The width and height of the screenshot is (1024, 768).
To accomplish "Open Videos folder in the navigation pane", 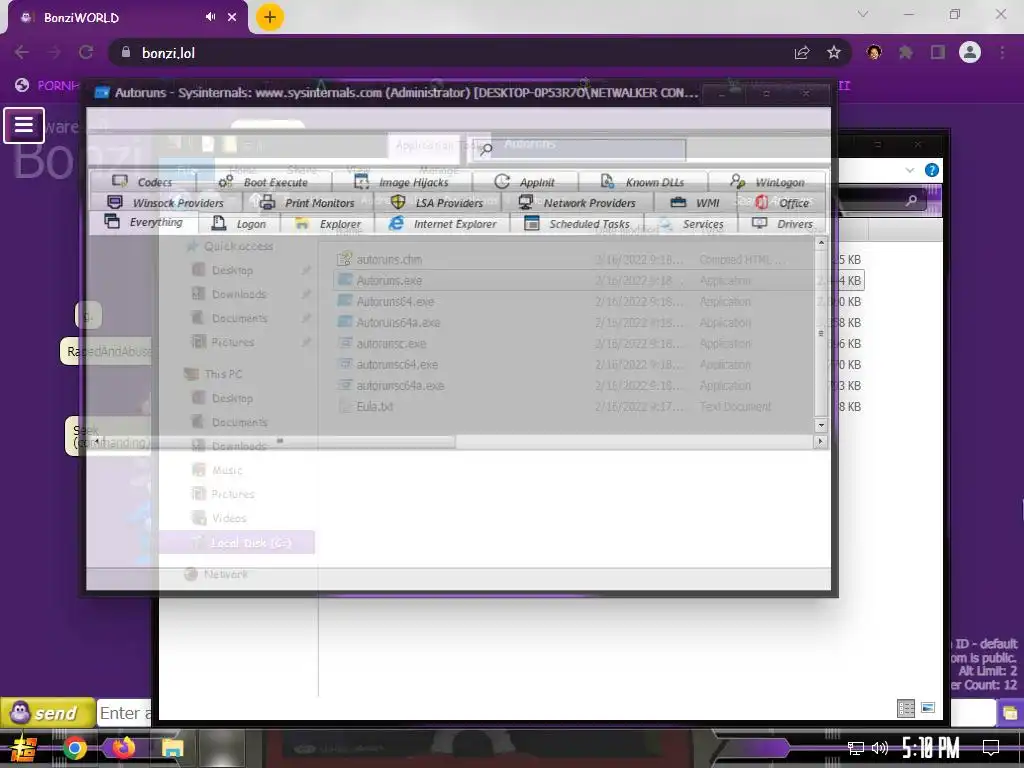I will 229,519.
